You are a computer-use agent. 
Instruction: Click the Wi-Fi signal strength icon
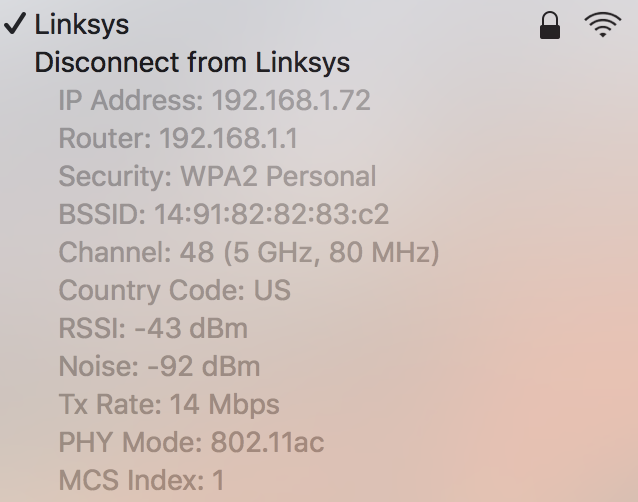point(603,25)
